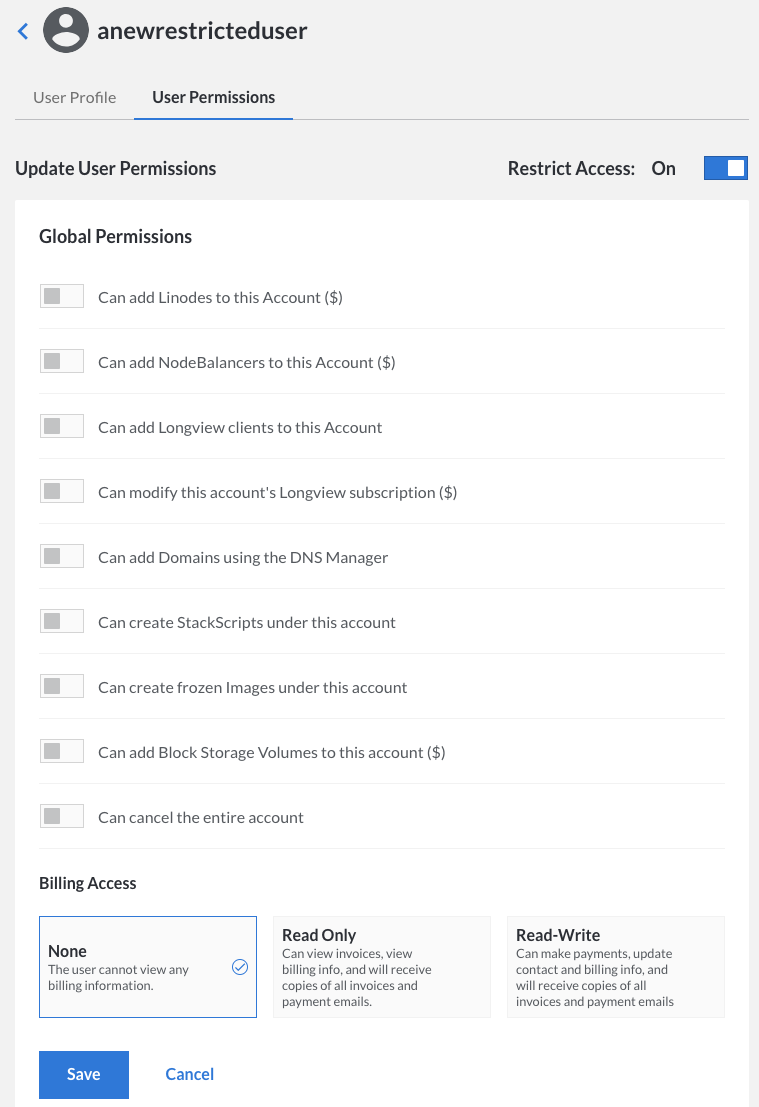Image resolution: width=759 pixels, height=1107 pixels.
Task: Turn off the Restrict Access toggle
Action: [725, 168]
